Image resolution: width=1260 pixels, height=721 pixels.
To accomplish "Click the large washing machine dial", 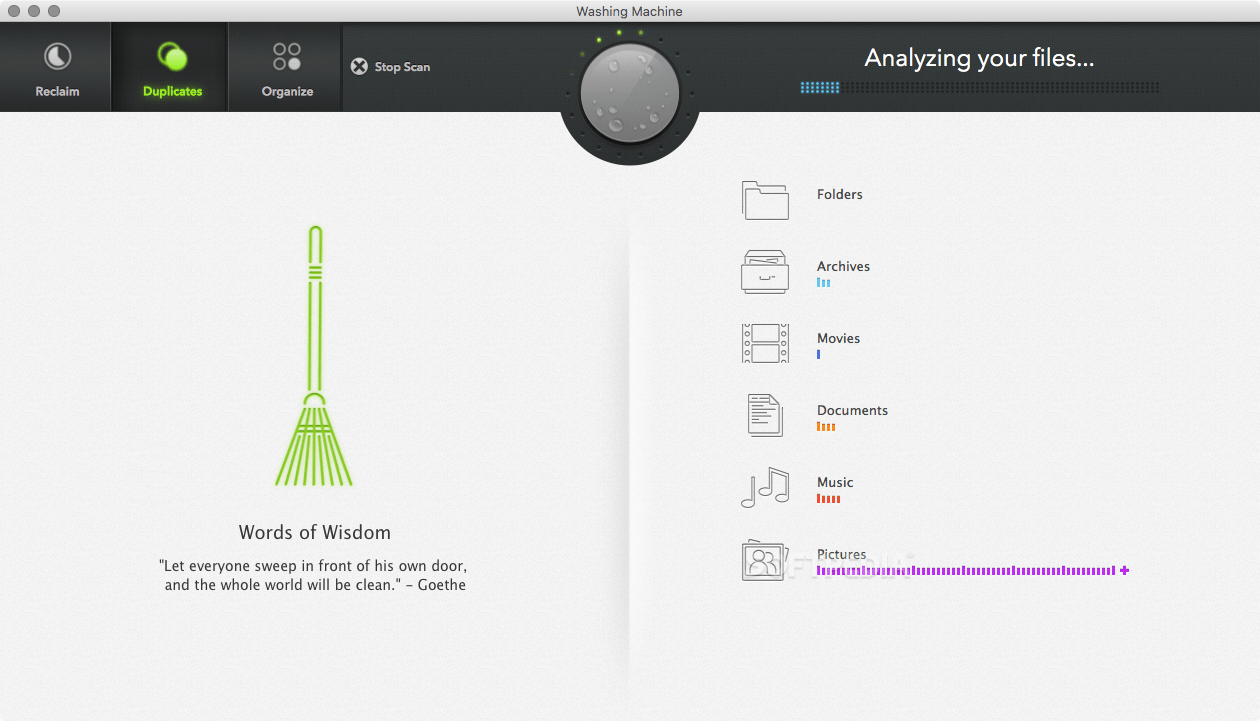I will coord(628,92).
